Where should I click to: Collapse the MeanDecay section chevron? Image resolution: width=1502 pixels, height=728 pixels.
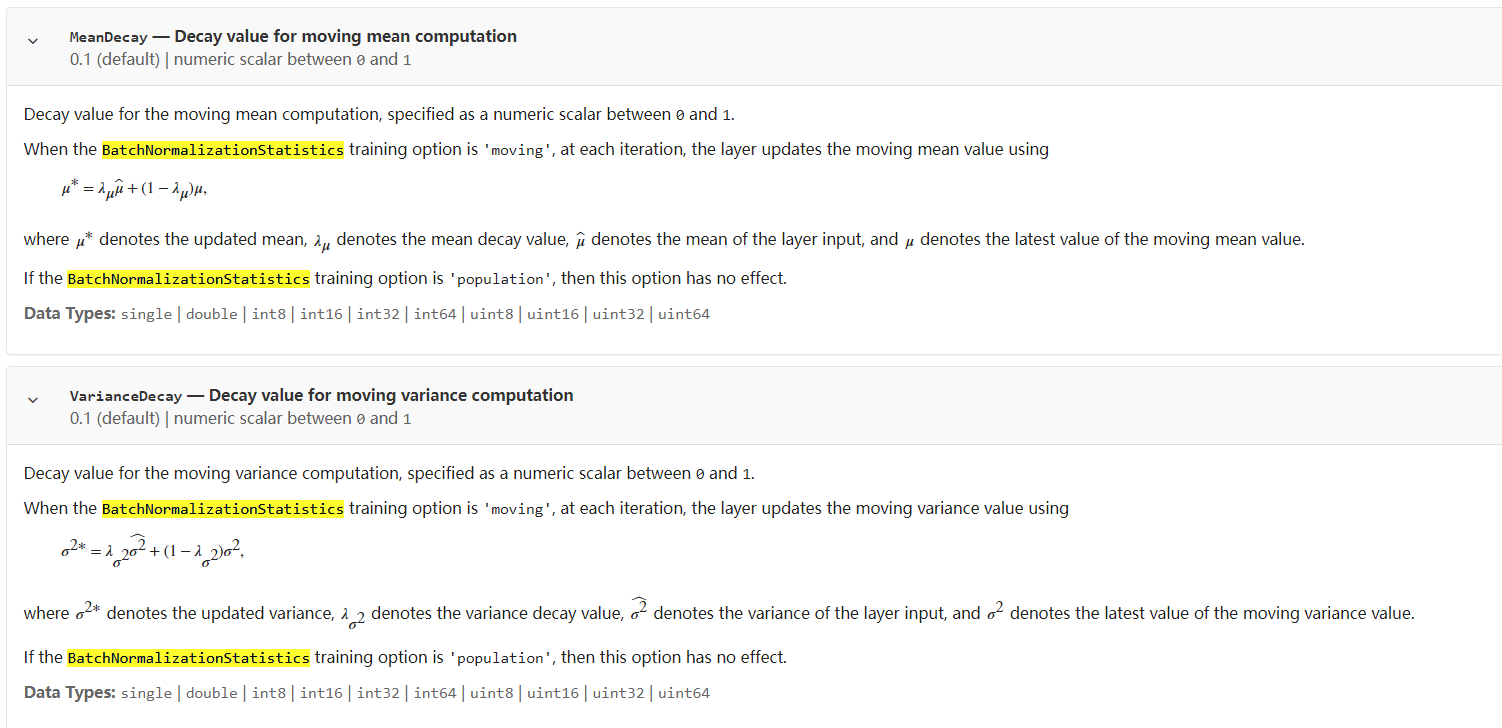point(33,41)
